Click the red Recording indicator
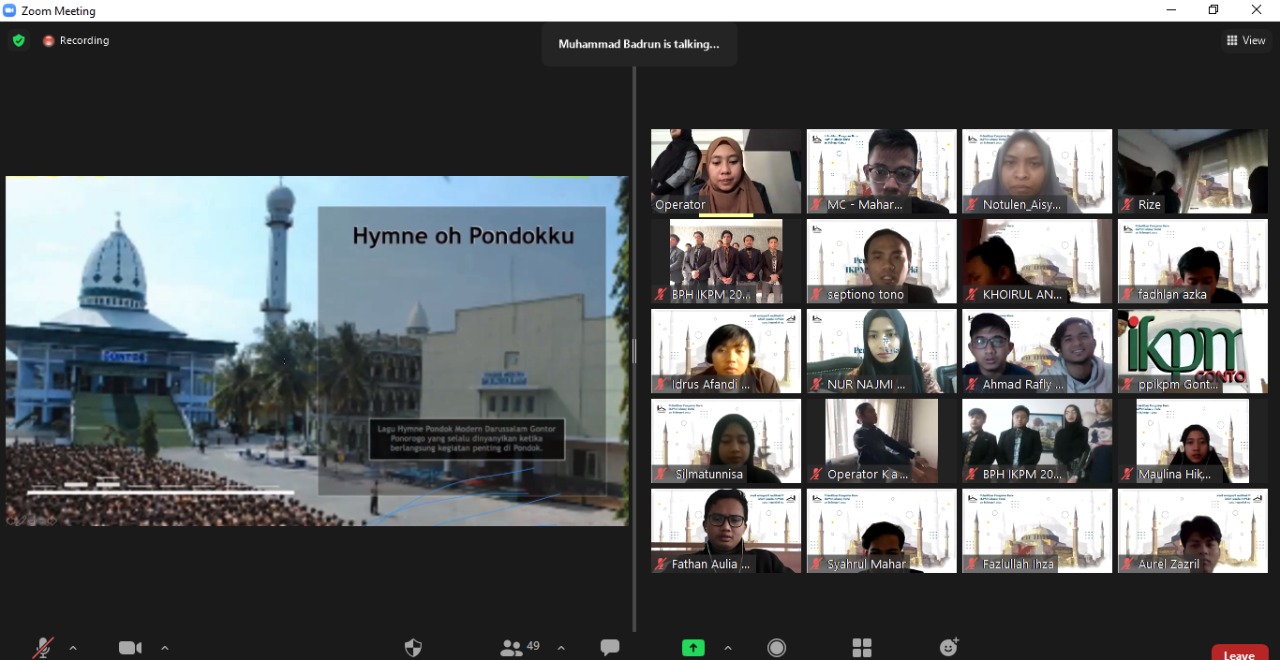Image resolution: width=1280 pixels, height=660 pixels. pyautogui.click(x=76, y=40)
